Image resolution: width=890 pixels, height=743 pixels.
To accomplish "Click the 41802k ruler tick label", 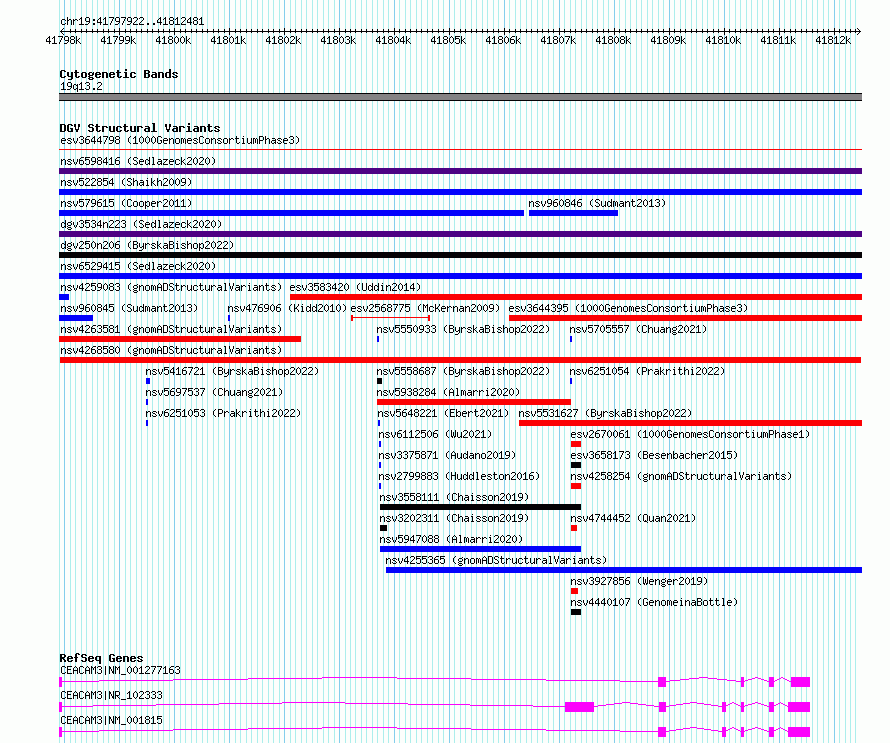I will point(283,40).
